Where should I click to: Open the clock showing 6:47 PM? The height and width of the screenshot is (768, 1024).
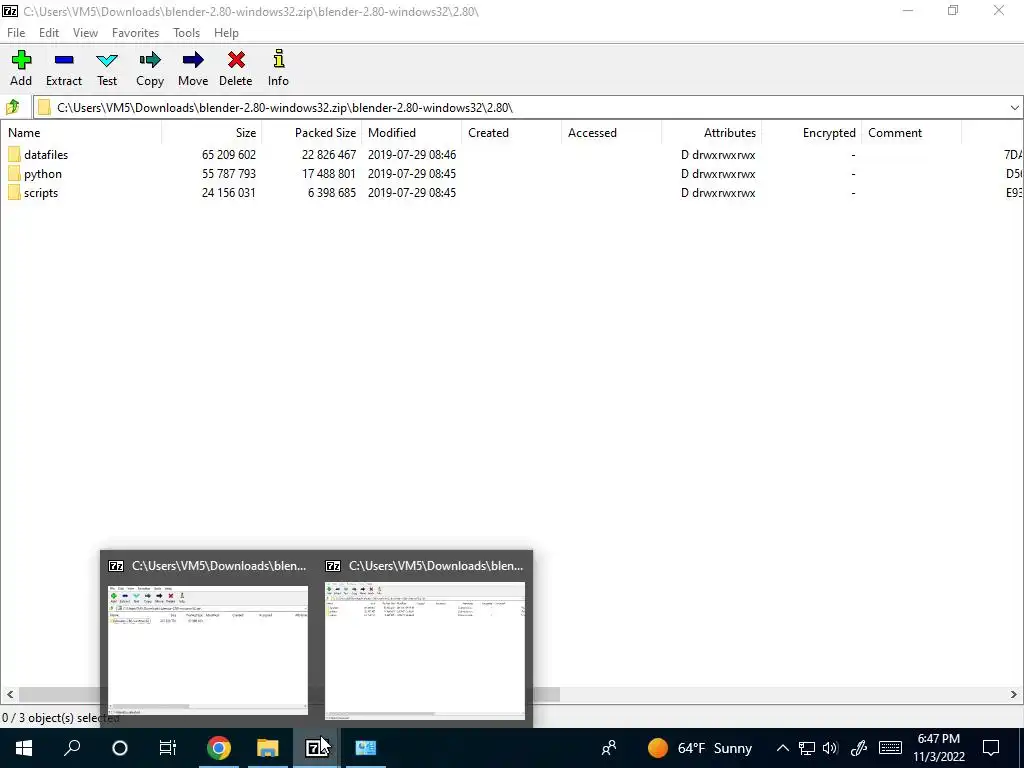[x=938, y=739]
